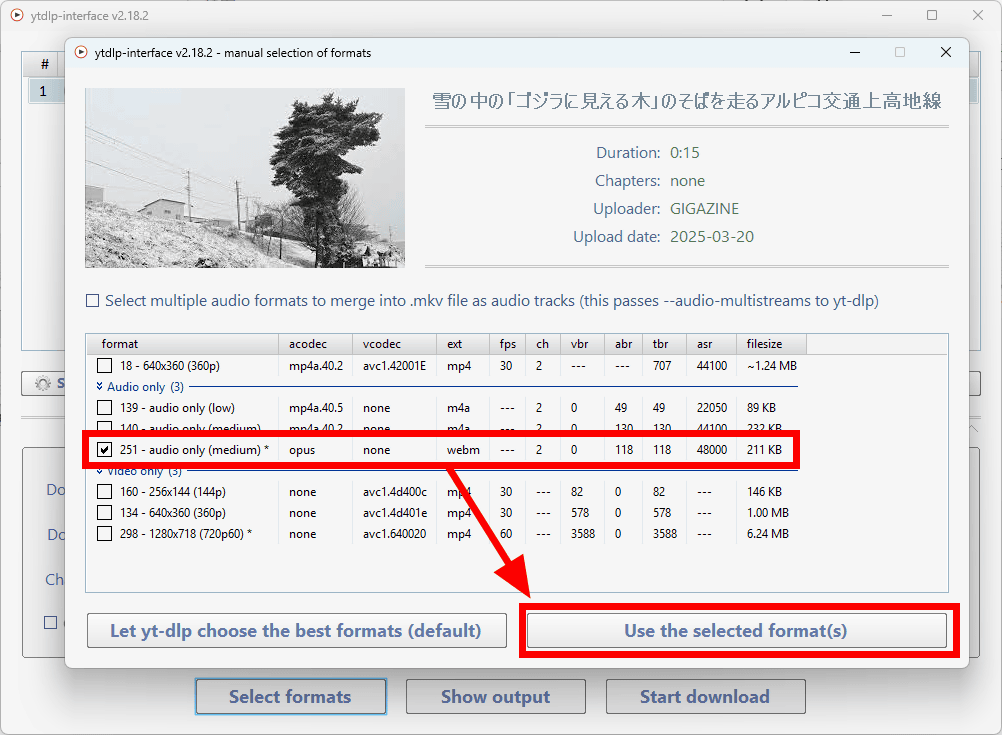
Task: Uncheck format 251 audio only (medium)
Action: [x=105, y=450]
